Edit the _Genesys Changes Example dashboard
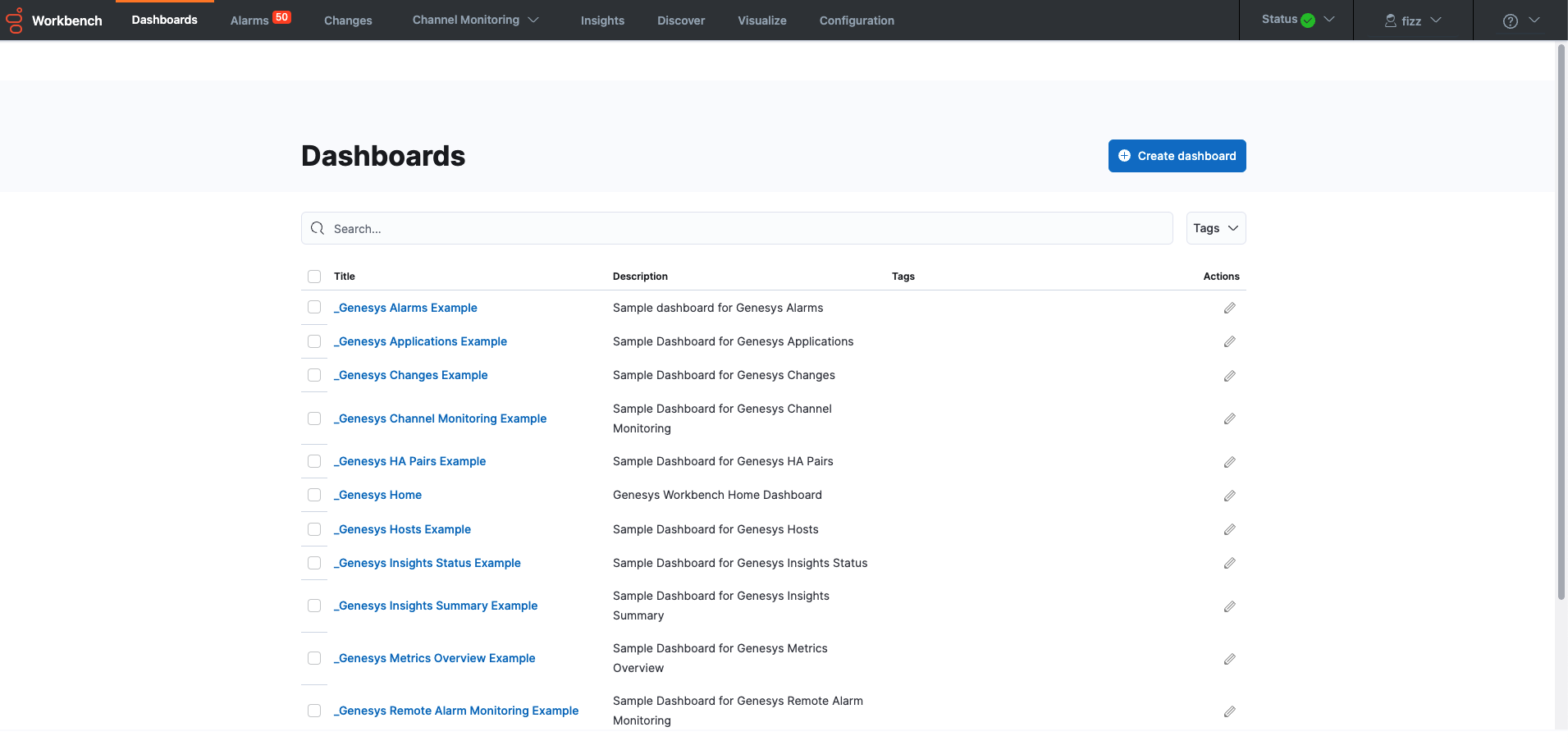 [x=1229, y=376]
